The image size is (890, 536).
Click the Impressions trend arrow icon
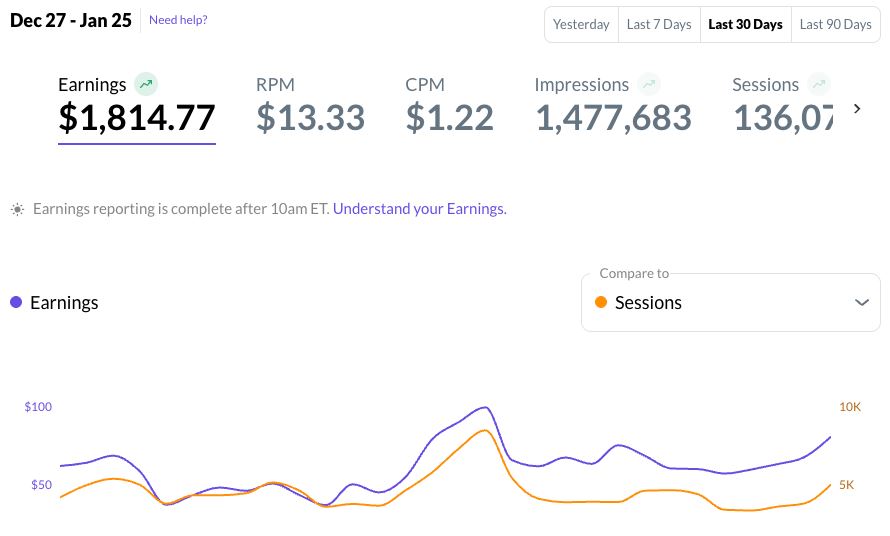click(650, 84)
